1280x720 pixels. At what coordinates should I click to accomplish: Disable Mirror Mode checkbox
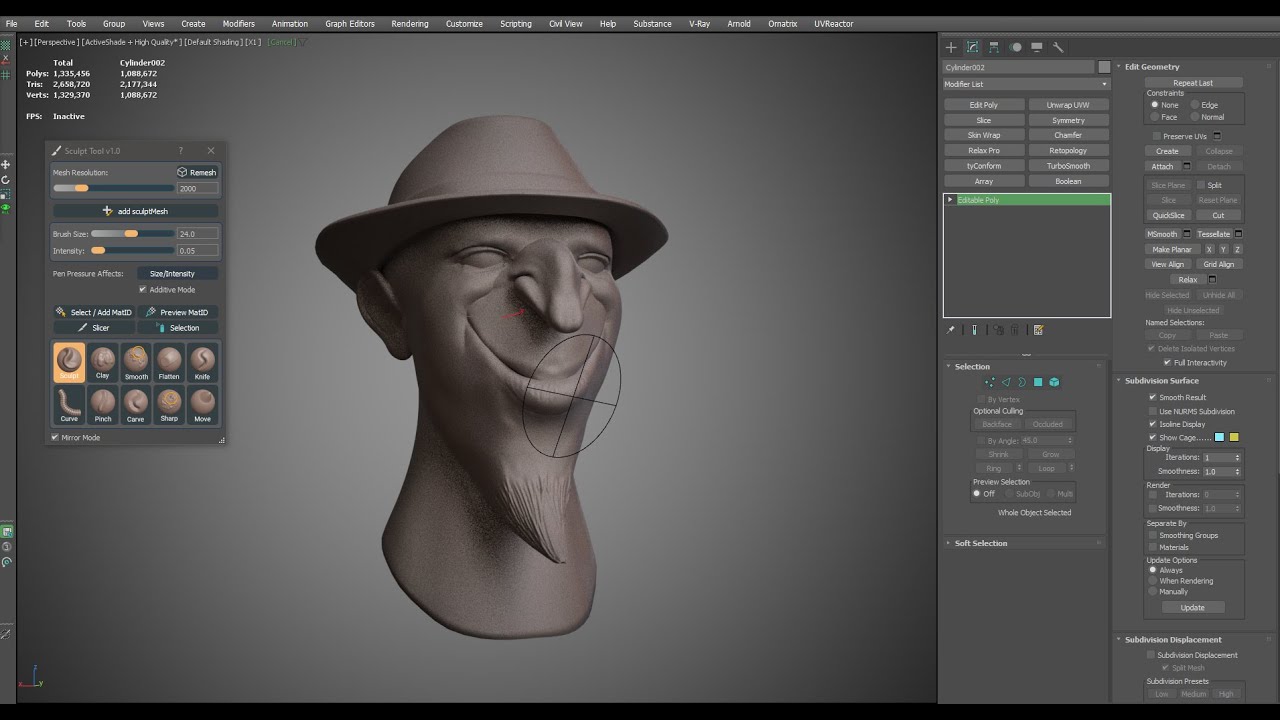click(56, 437)
